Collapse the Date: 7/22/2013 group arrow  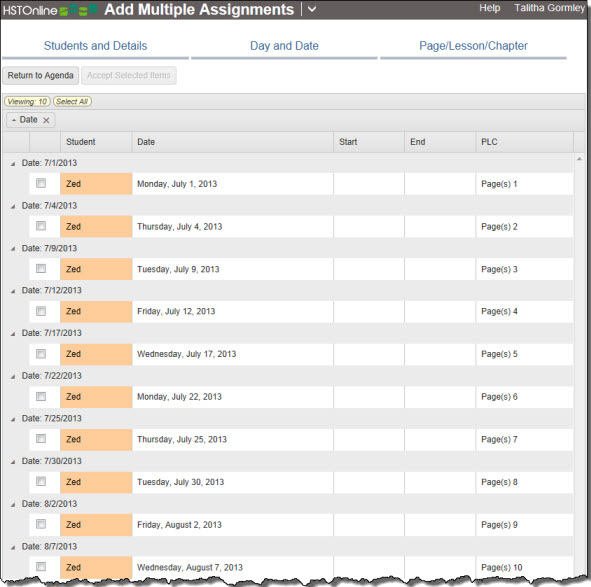tap(13, 376)
